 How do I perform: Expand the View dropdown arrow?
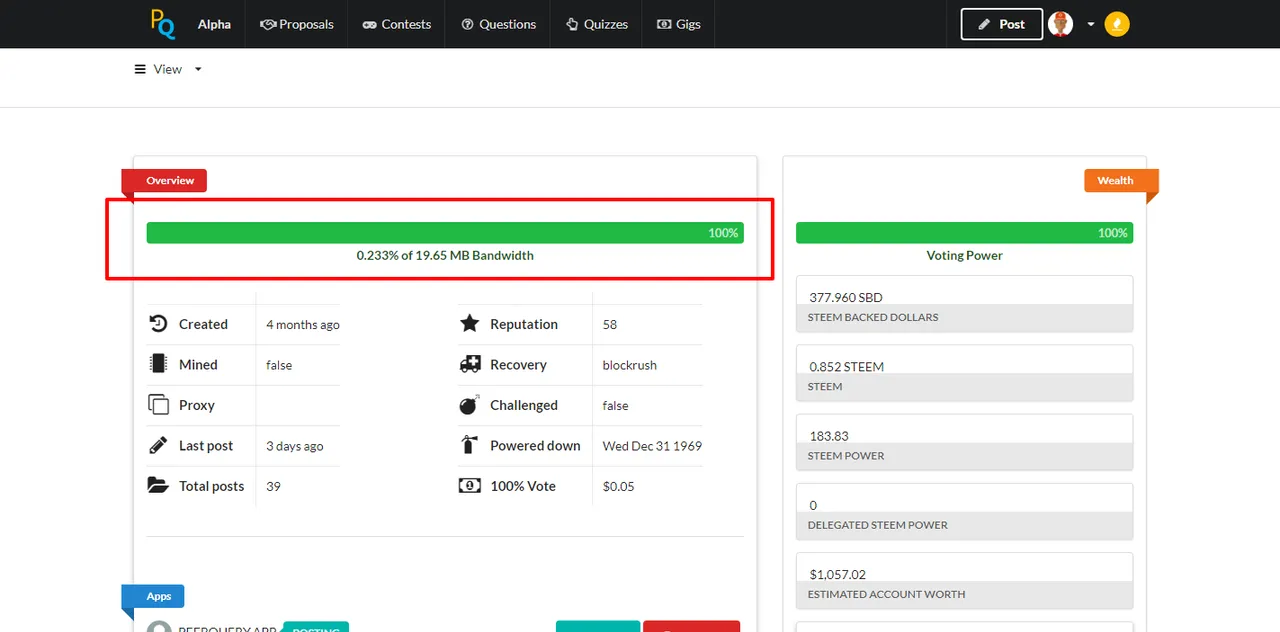coord(198,69)
